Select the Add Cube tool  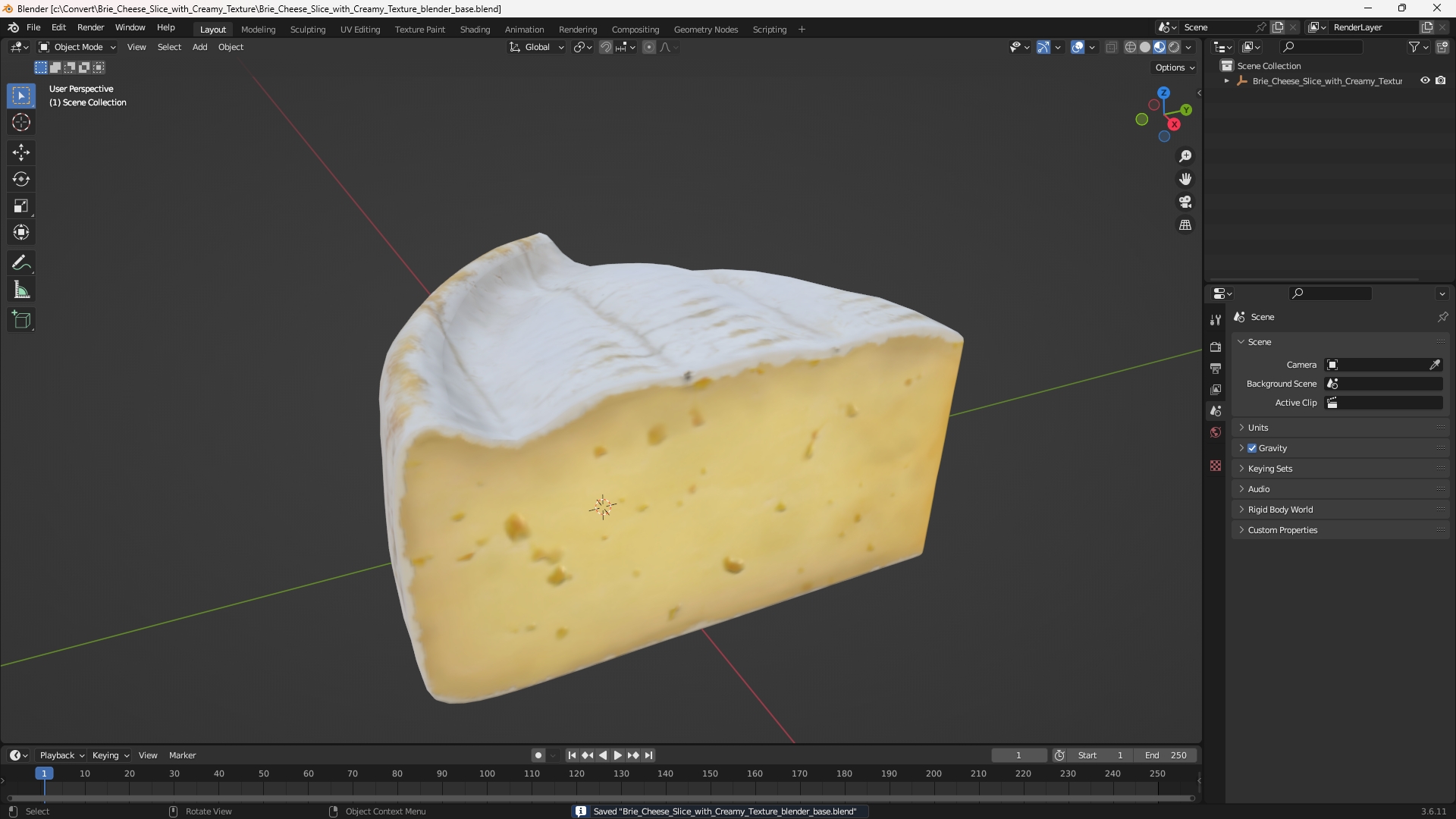tap(21, 320)
